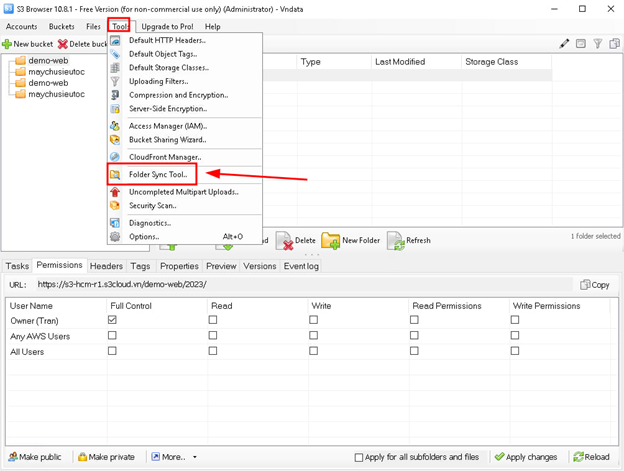Select first demo-web bucket in tree
Screen dimensions: 624x471
click(48, 61)
